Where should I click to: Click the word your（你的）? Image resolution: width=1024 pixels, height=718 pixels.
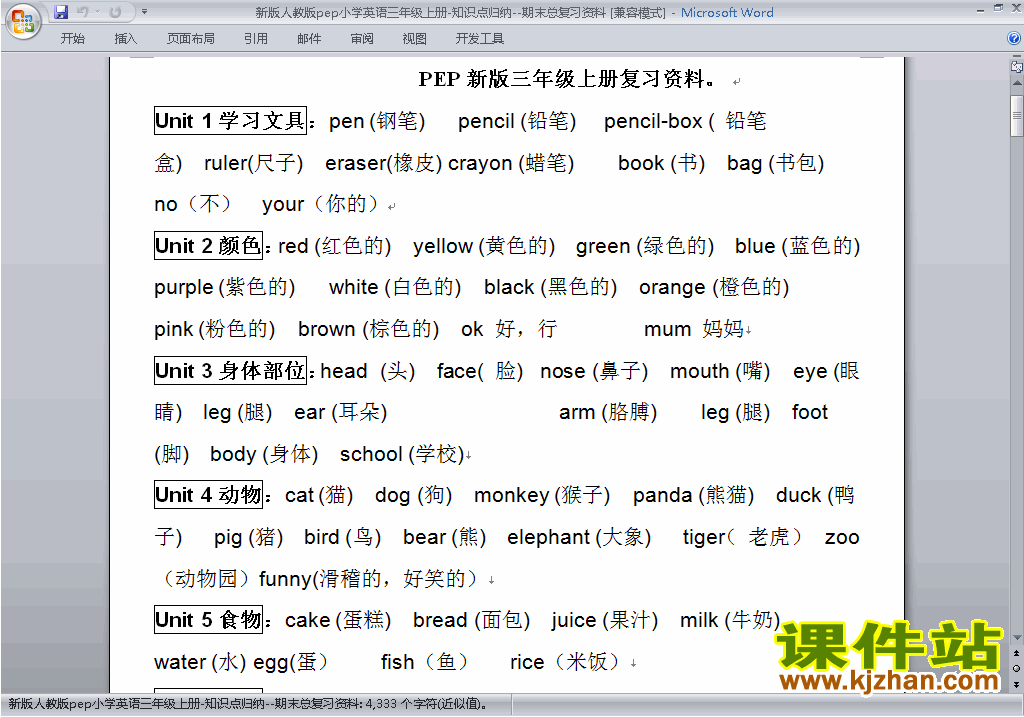pyautogui.click(x=321, y=204)
